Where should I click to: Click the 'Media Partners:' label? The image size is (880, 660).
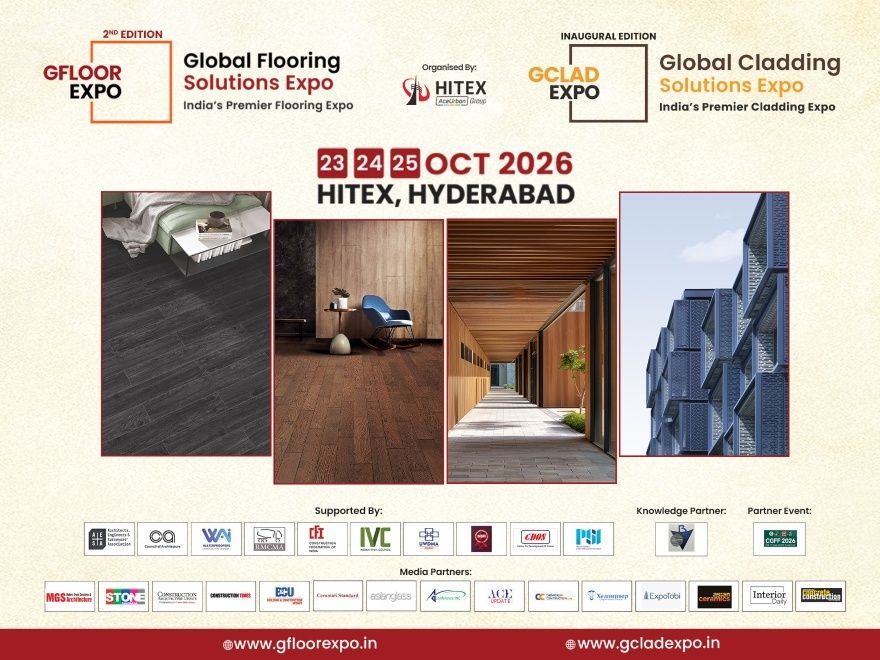click(436, 572)
